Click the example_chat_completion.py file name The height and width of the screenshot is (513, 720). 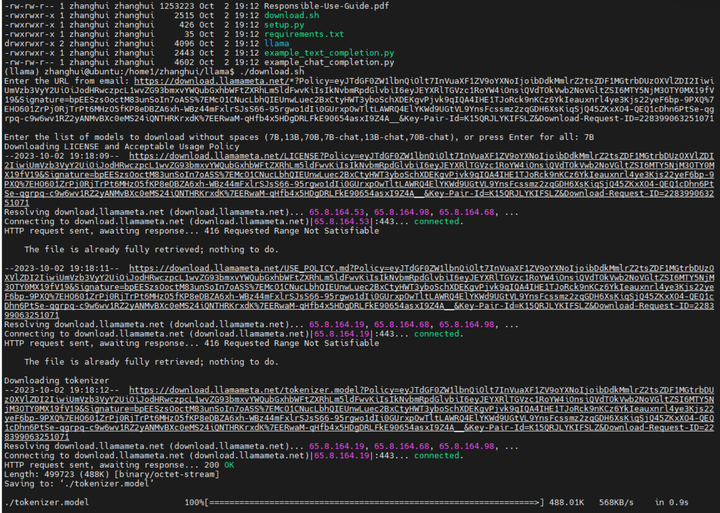(329, 62)
